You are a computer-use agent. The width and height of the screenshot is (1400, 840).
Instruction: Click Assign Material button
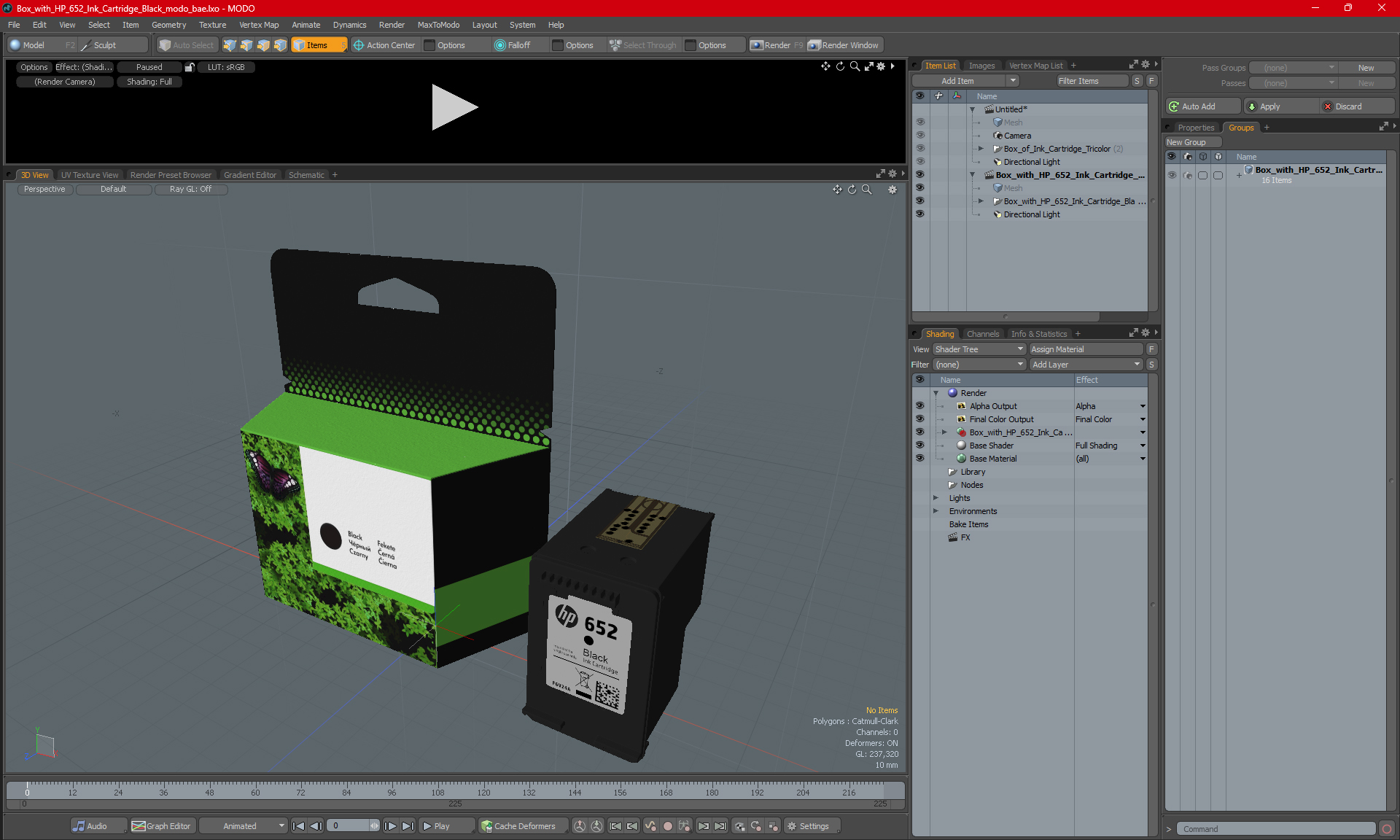click(x=1086, y=349)
